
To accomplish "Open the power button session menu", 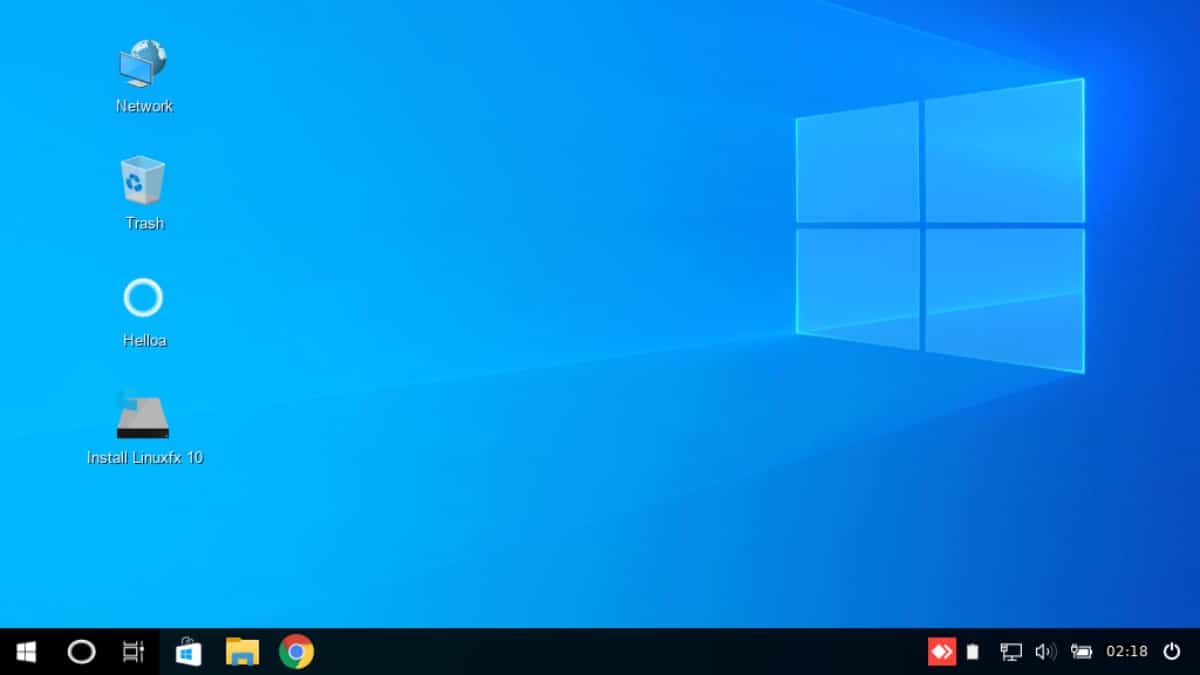I will [1172, 652].
